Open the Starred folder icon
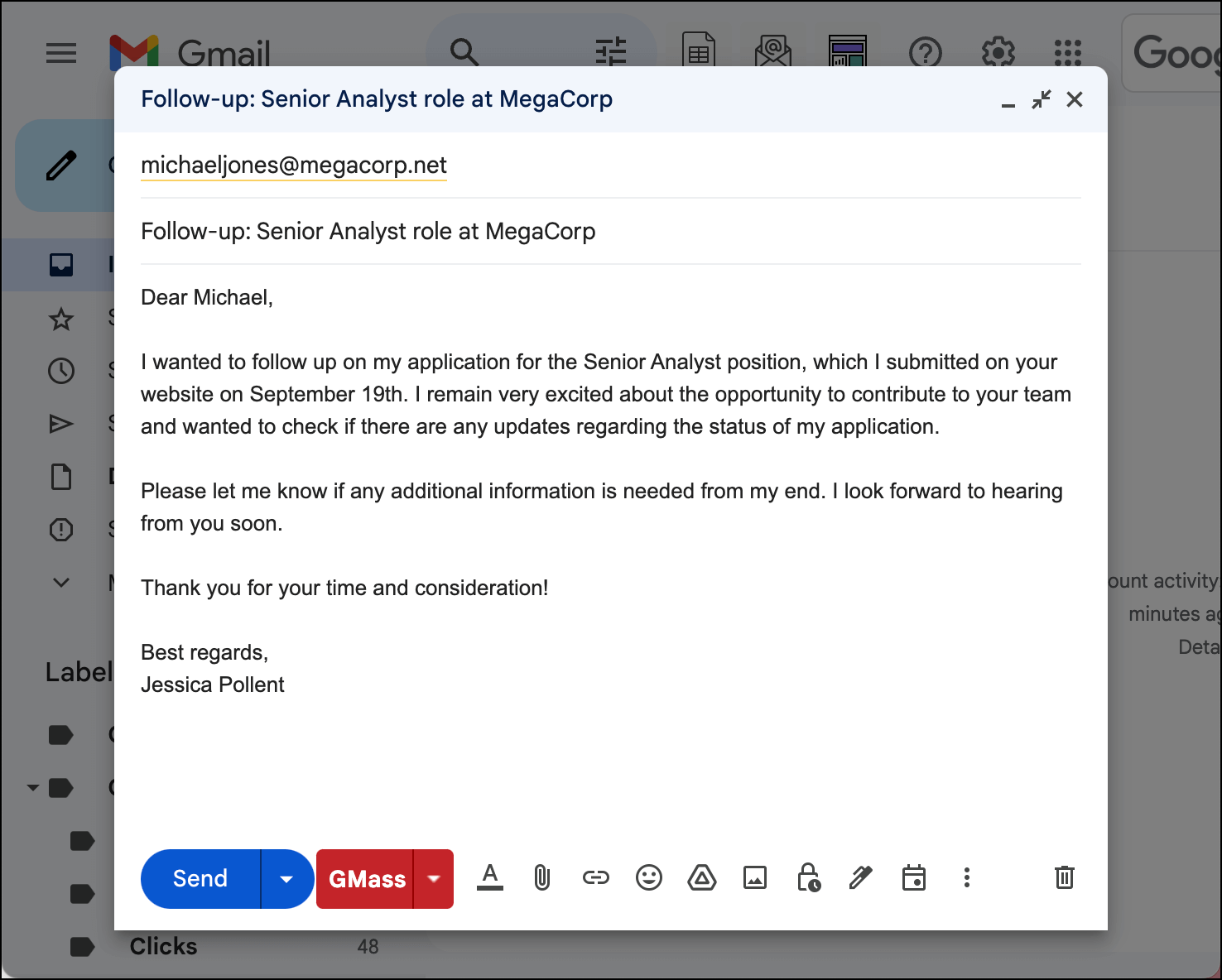This screenshot has width=1222, height=980. coord(61,318)
